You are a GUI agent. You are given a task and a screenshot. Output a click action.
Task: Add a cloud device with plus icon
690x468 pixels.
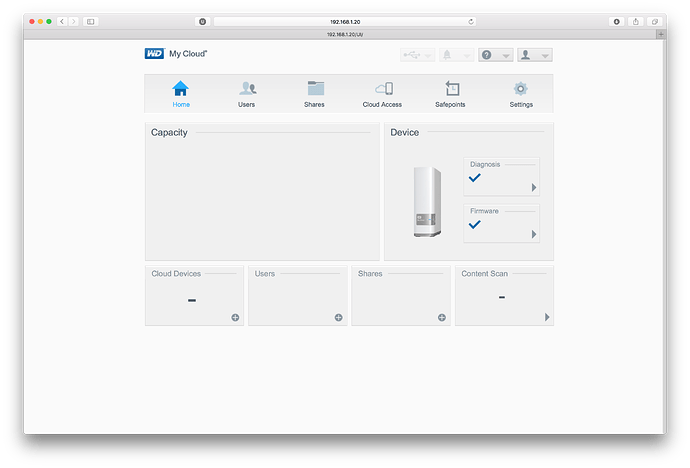click(x=235, y=318)
